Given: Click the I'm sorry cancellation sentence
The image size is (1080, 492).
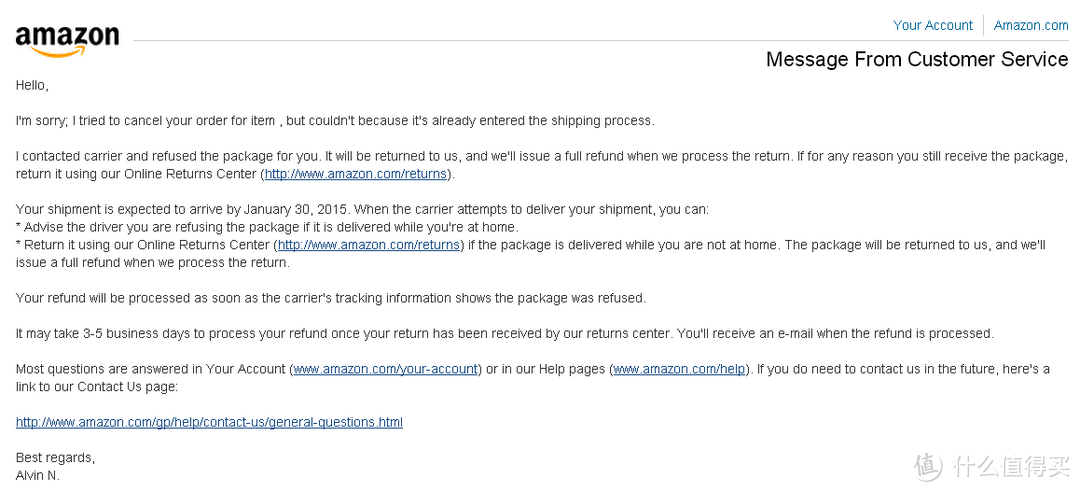Looking at the screenshot, I should (335, 121).
